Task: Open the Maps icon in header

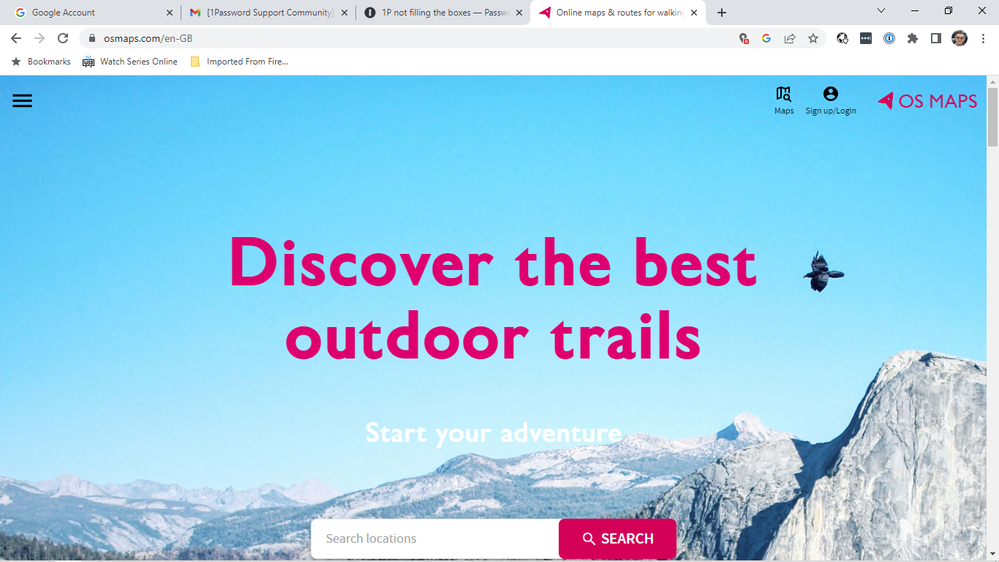Action: [x=784, y=101]
